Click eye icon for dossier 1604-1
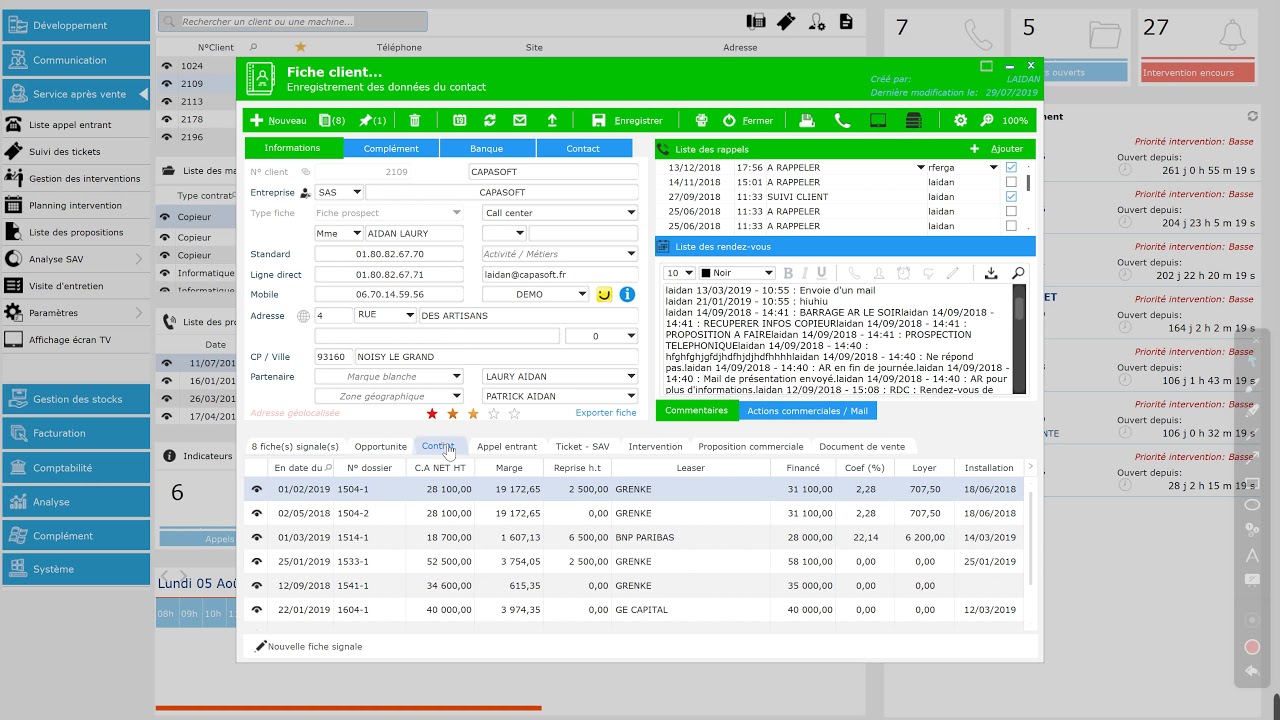The width and height of the screenshot is (1280, 720). tap(257, 609)
